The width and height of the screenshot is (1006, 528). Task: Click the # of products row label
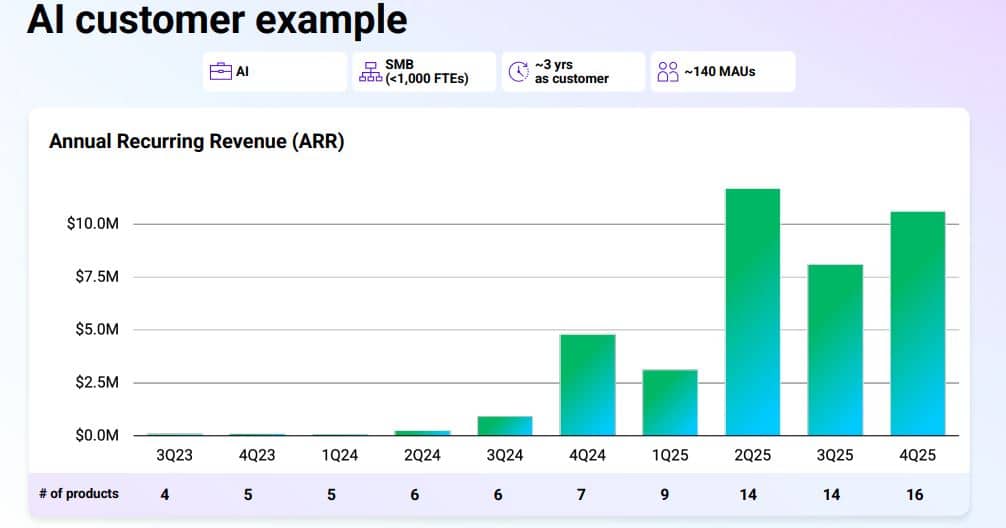(x=79, y=493)
